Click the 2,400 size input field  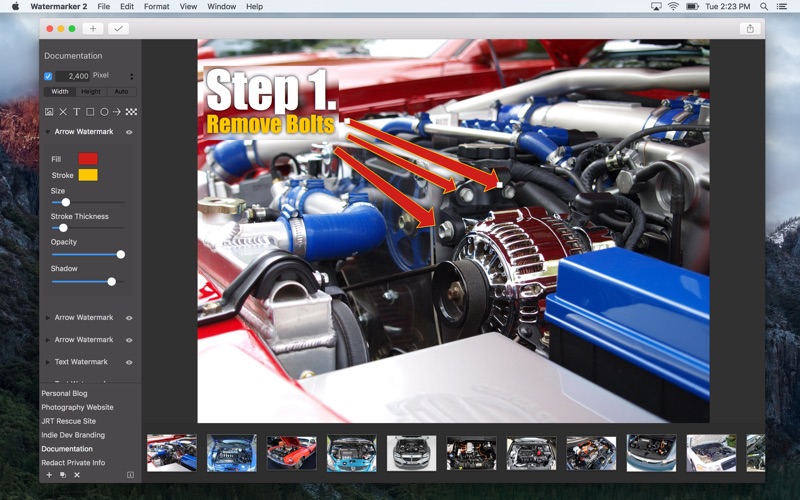click(x=72, y=76)
